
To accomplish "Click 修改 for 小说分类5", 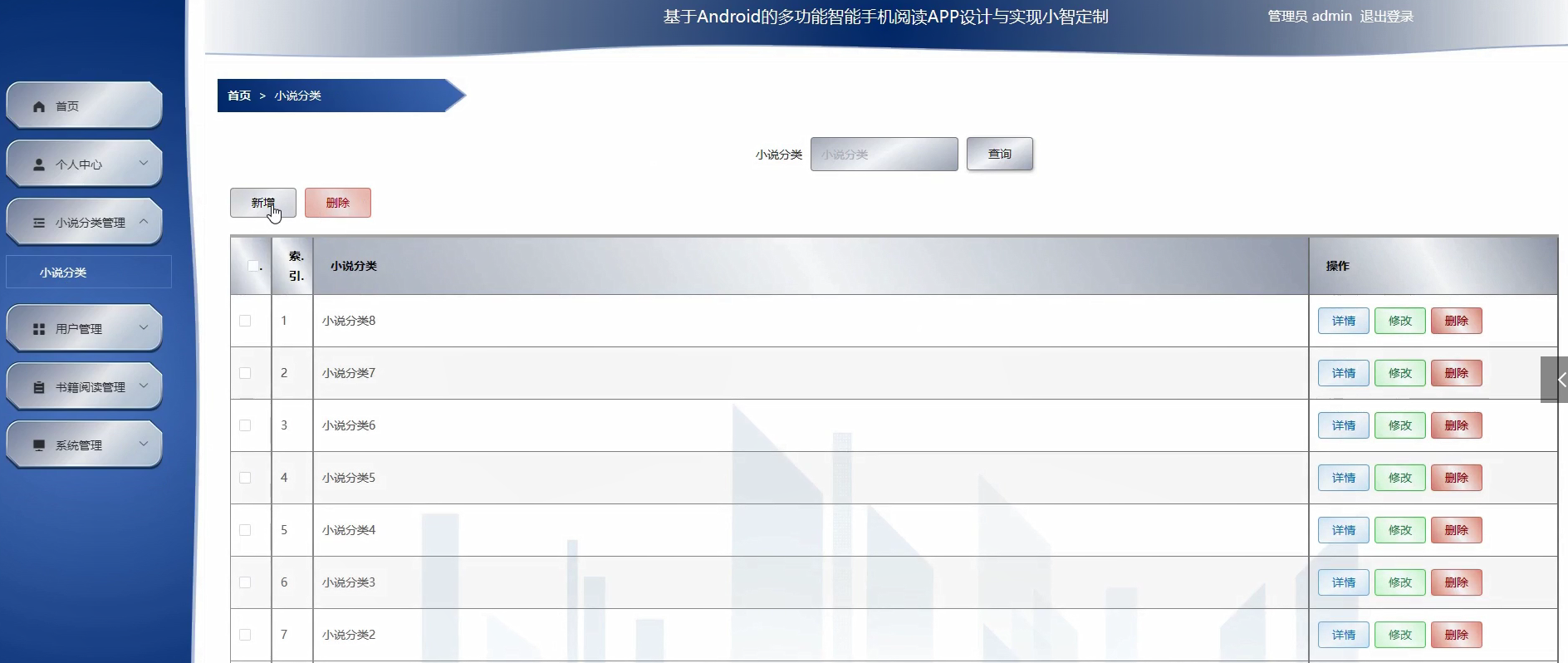I will coord(1400,478).
